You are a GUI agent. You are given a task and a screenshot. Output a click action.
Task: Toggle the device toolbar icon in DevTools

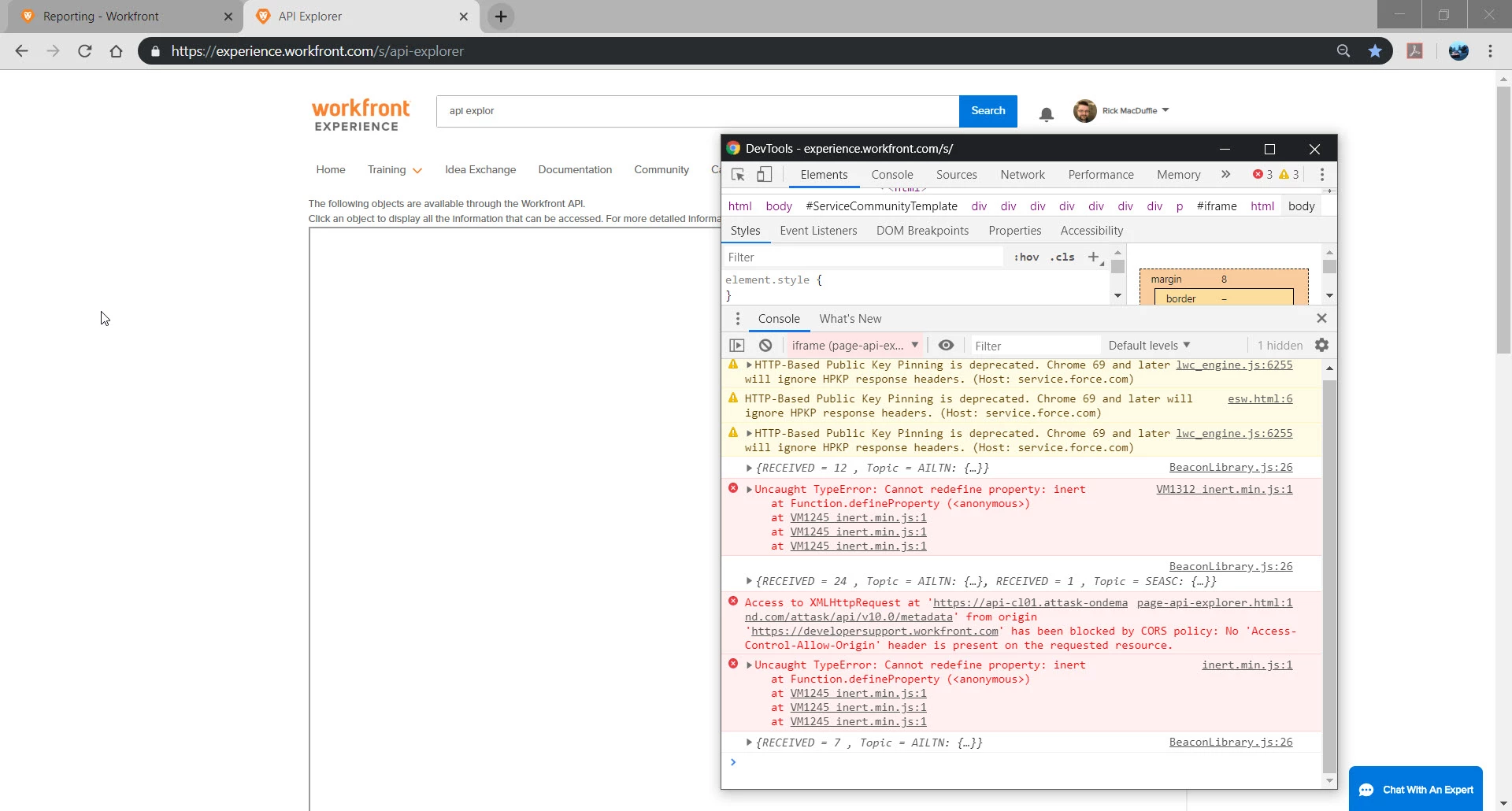coord(764,175)
